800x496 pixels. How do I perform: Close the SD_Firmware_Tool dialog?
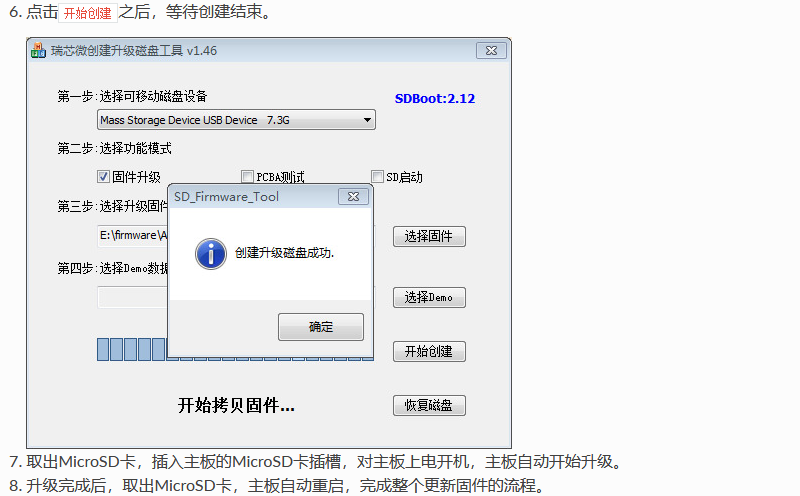[x=353, y=196]
